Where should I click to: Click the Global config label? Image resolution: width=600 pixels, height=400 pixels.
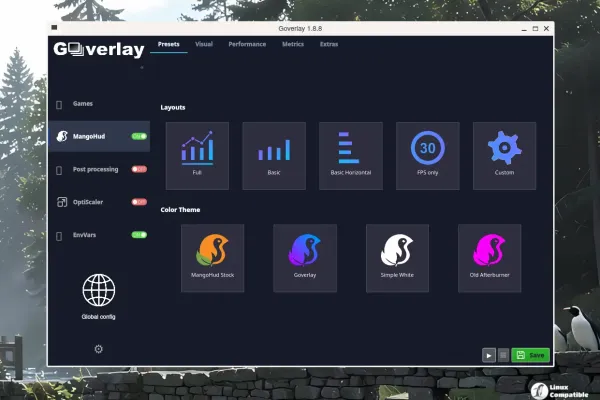tap(98, 317)
